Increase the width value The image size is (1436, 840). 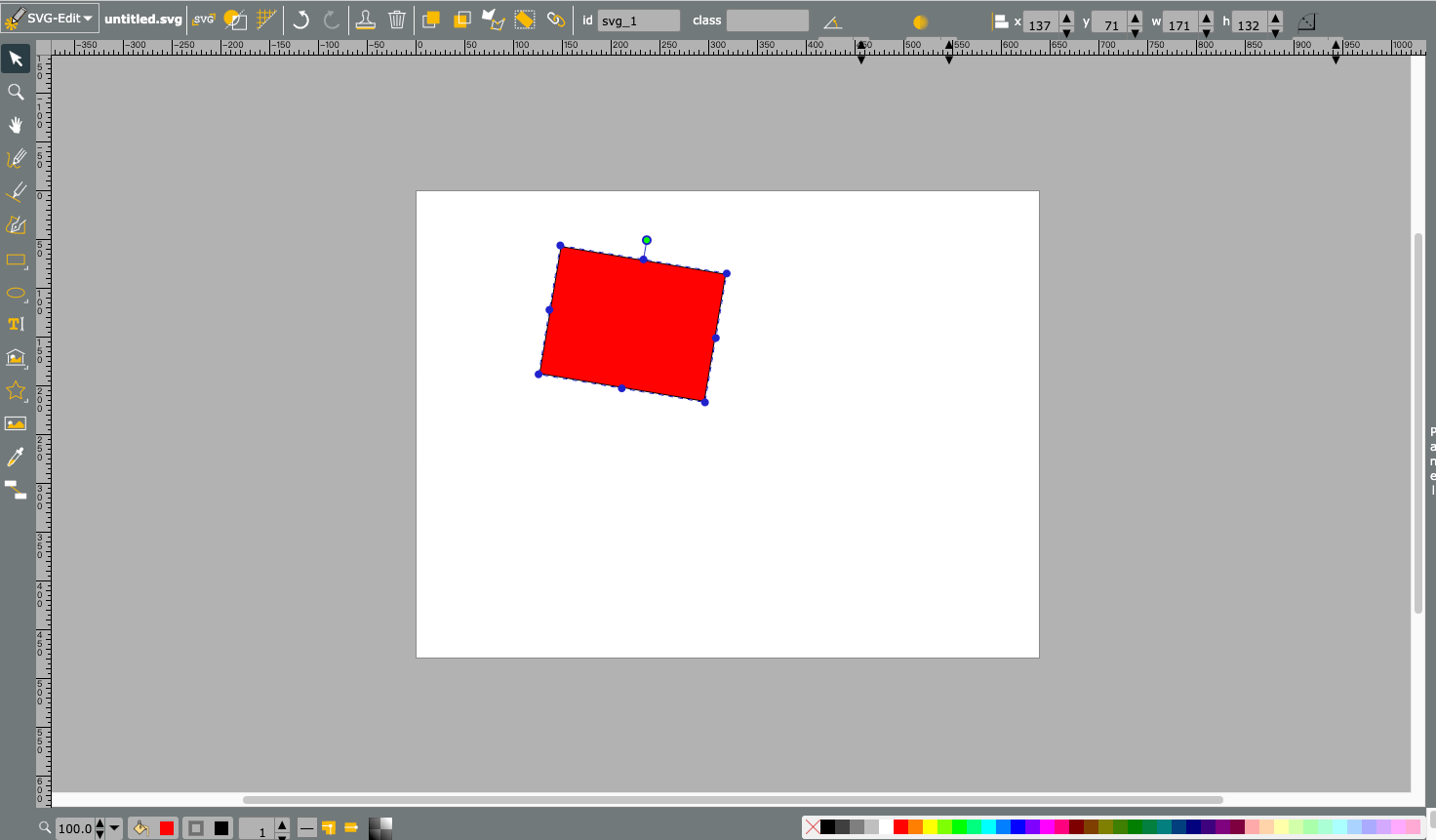1207,17
